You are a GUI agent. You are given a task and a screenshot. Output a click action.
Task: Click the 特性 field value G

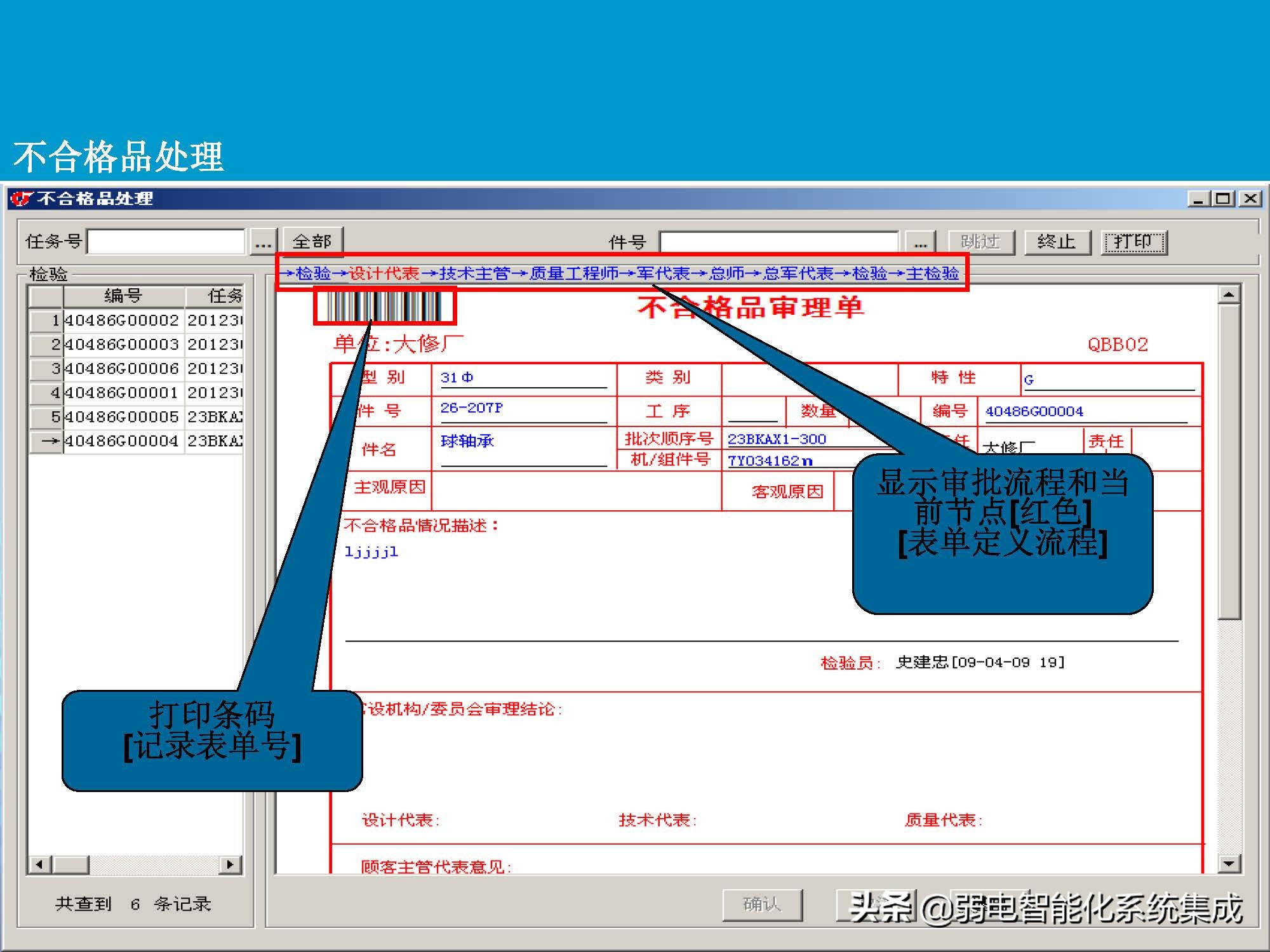click(x=1029, y=380)
